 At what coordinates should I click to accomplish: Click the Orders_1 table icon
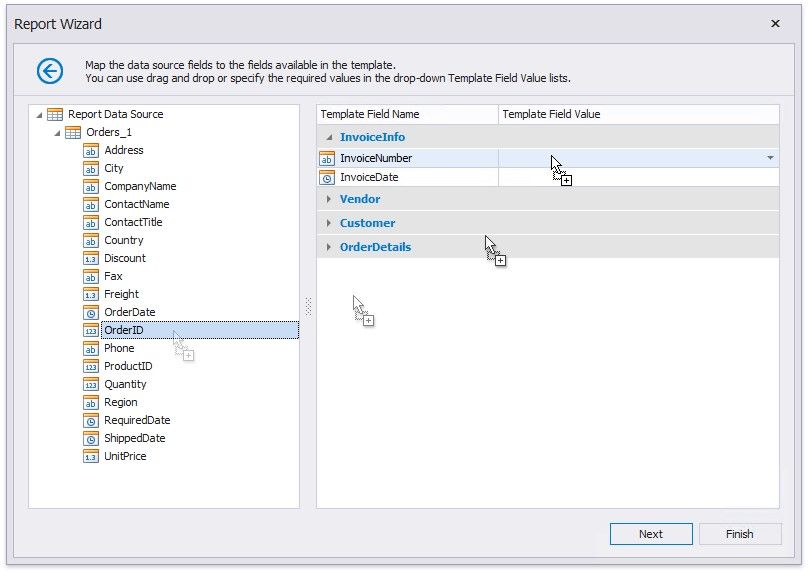point(73,132)
